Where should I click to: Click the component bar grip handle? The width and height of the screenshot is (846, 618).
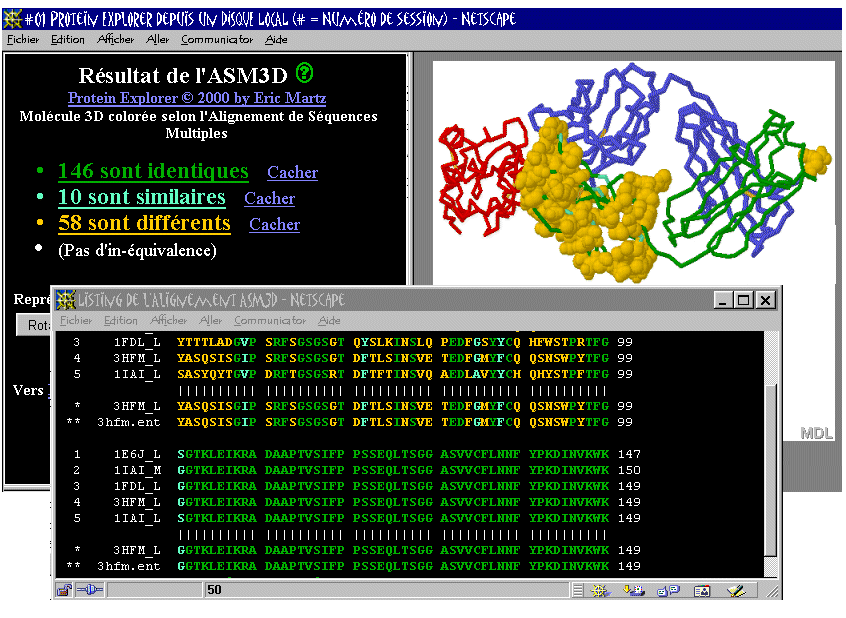tap(577, 590)
